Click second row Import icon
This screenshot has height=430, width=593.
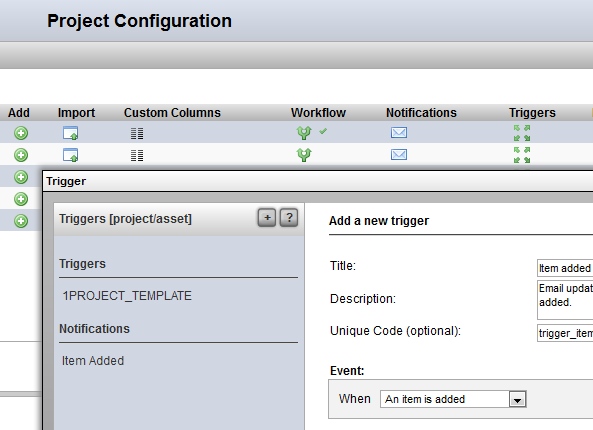pos(70,155)
